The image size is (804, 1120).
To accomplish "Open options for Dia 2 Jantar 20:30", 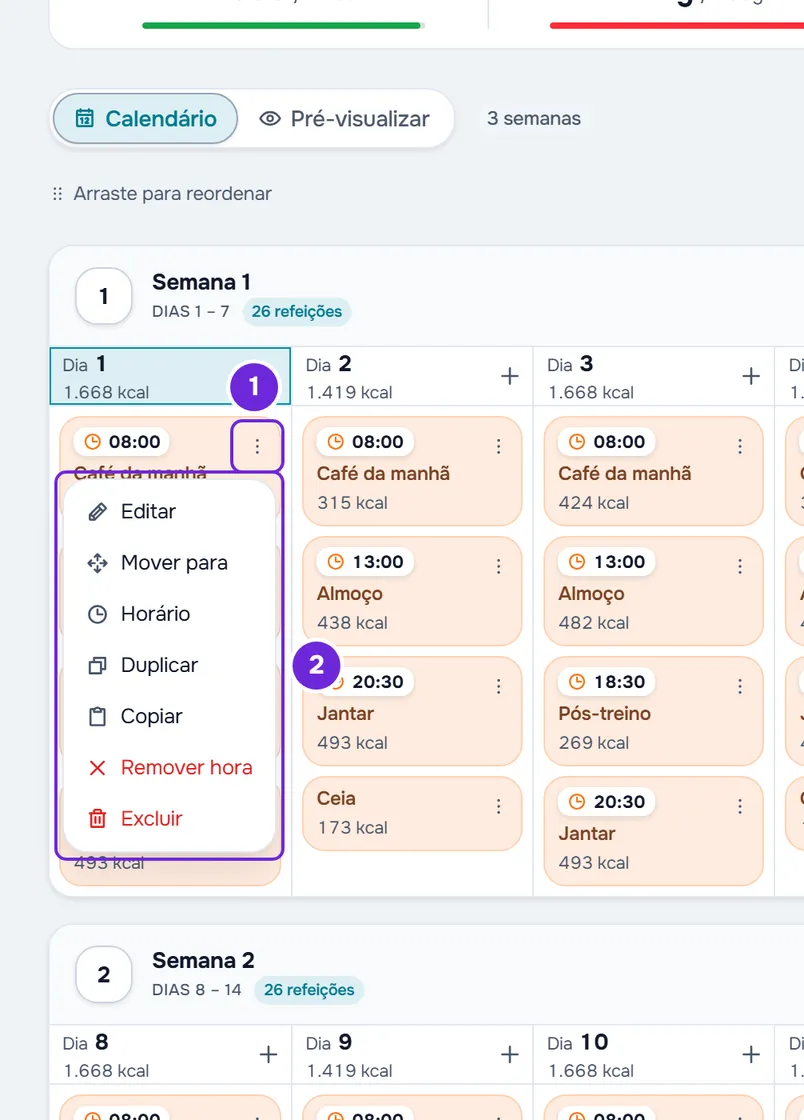I will [498, 686].
